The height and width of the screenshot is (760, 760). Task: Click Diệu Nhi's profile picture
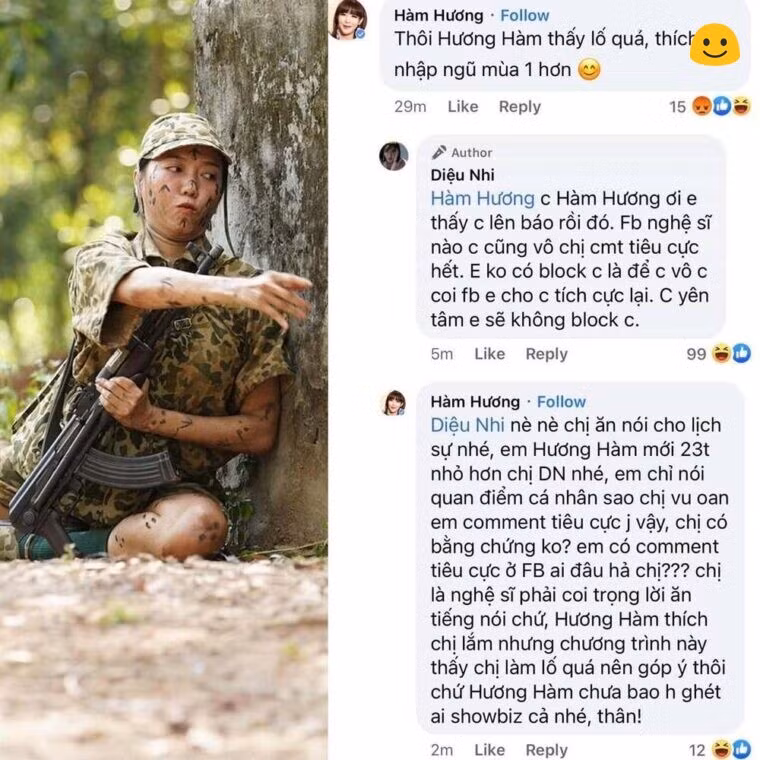(393, 156)
